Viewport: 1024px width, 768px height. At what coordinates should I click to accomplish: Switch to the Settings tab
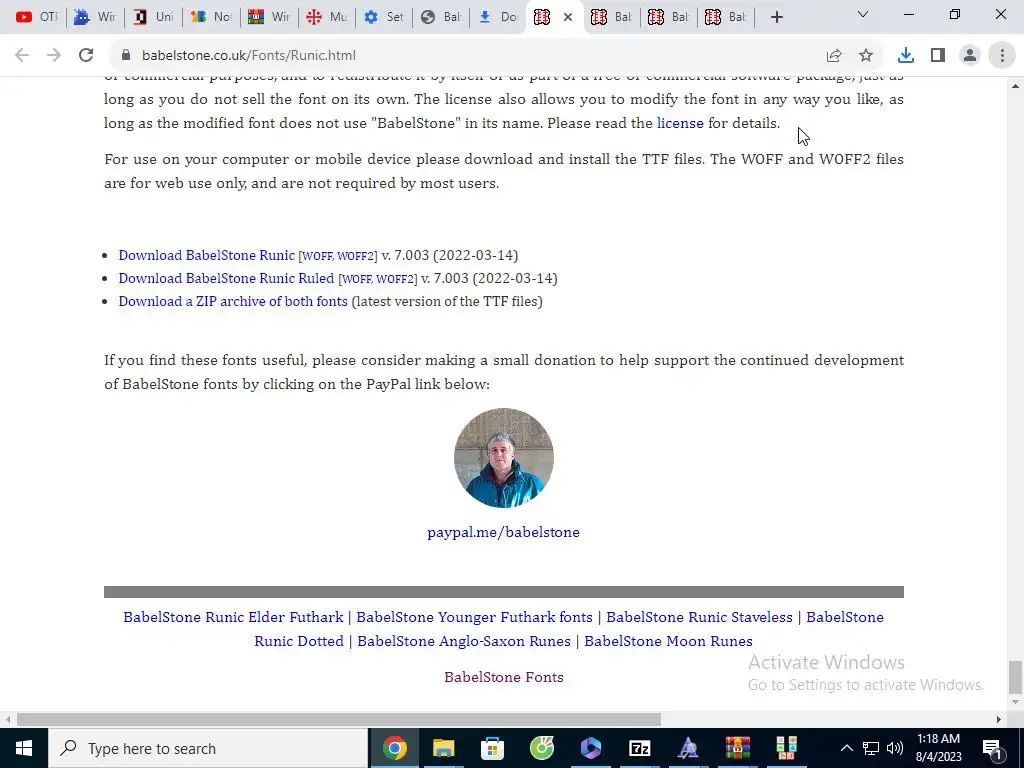385,17
